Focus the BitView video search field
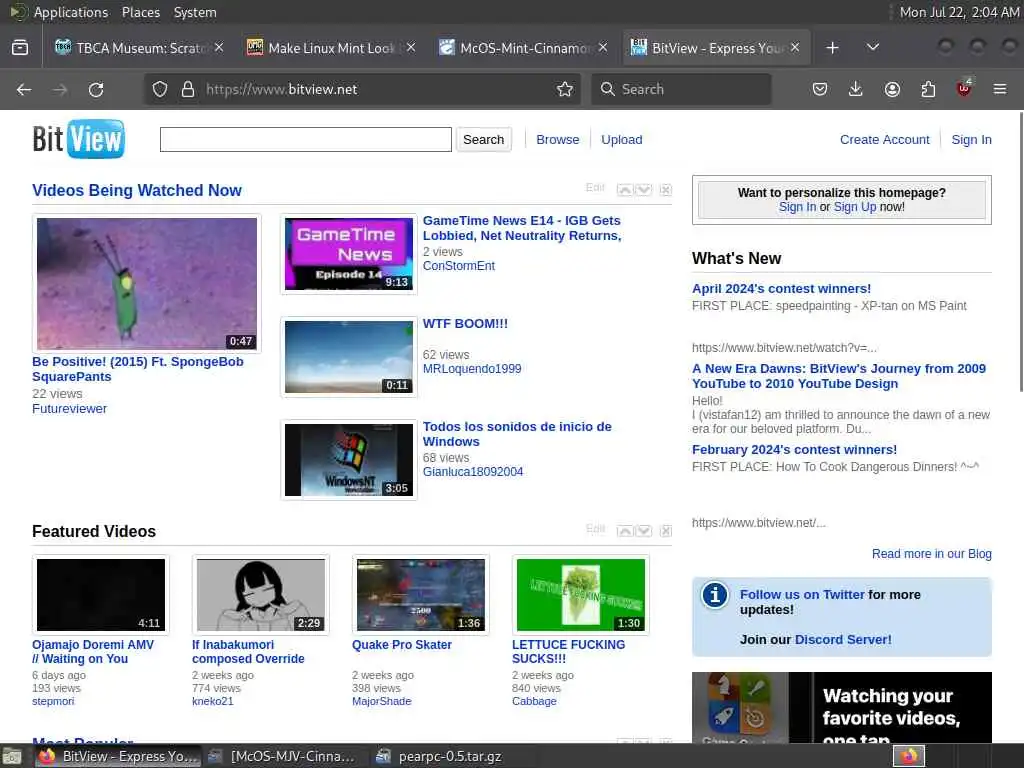Viewport: 1024px width, 768px height. (x=306, y=139)
